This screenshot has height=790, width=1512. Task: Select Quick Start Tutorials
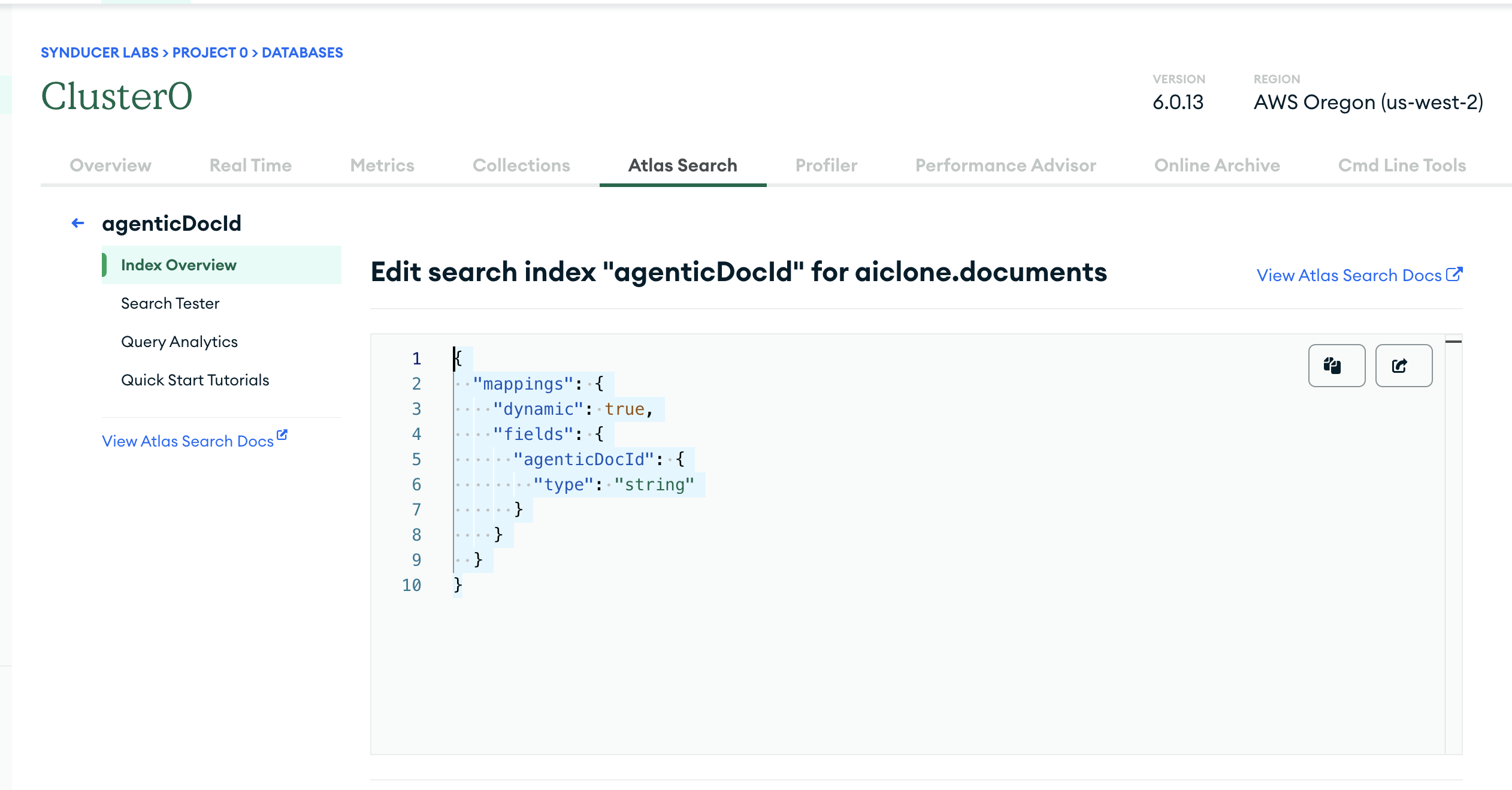(x=195, y=380)
